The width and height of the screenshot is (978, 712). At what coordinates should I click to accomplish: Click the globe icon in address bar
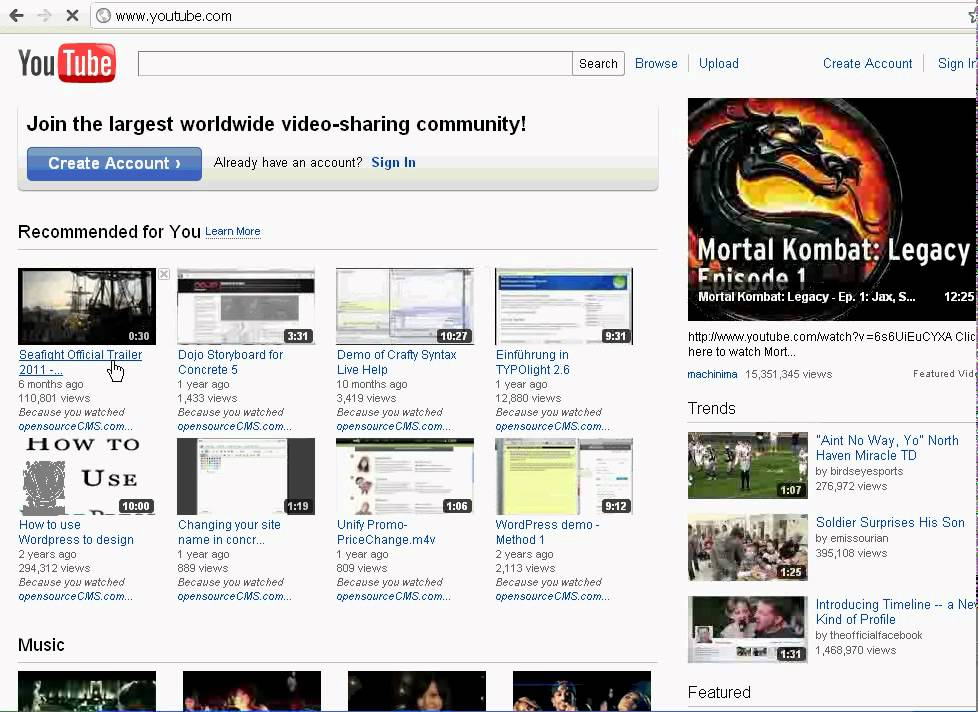coord(104,16)
